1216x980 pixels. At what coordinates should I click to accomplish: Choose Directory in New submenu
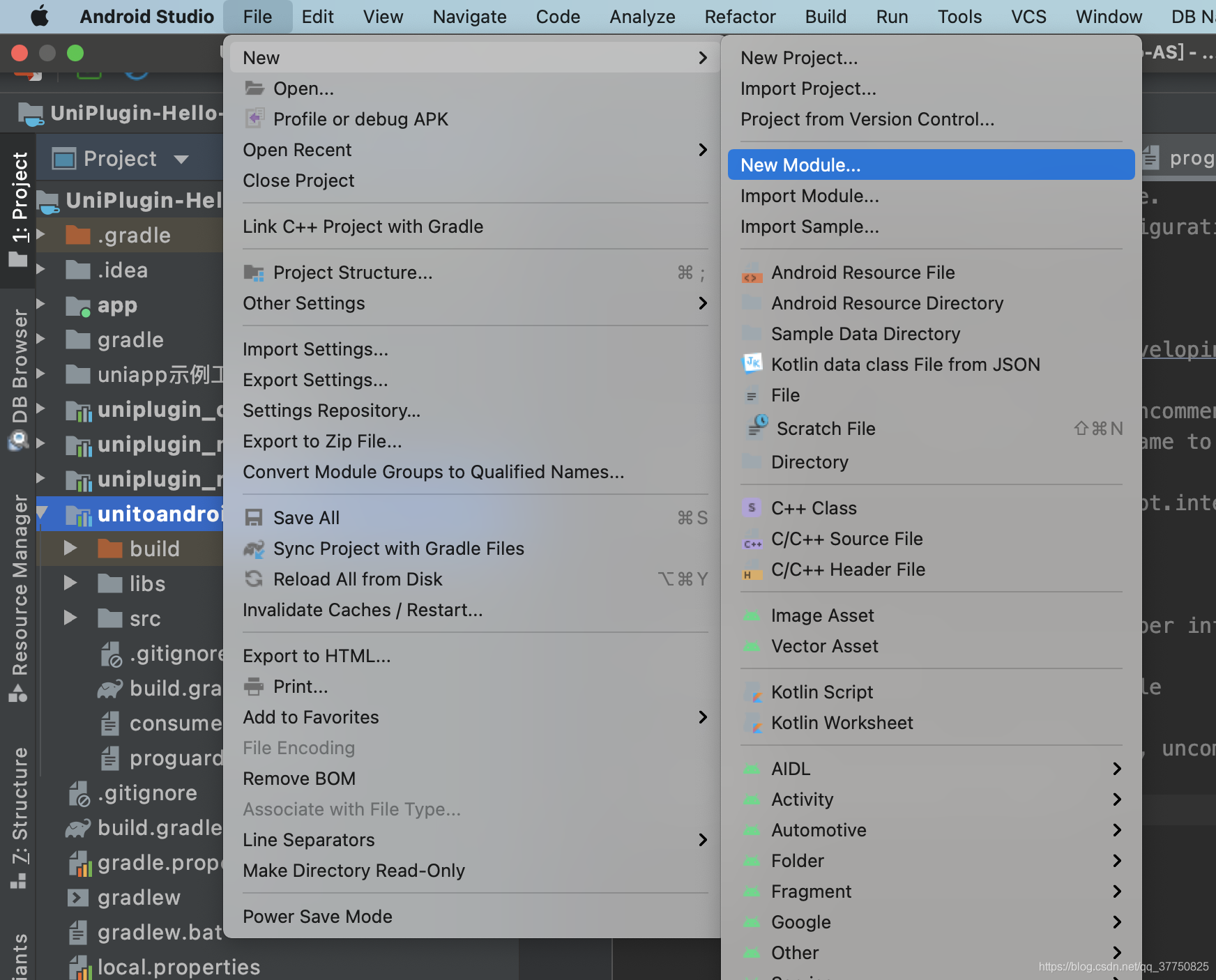point(931,462)
